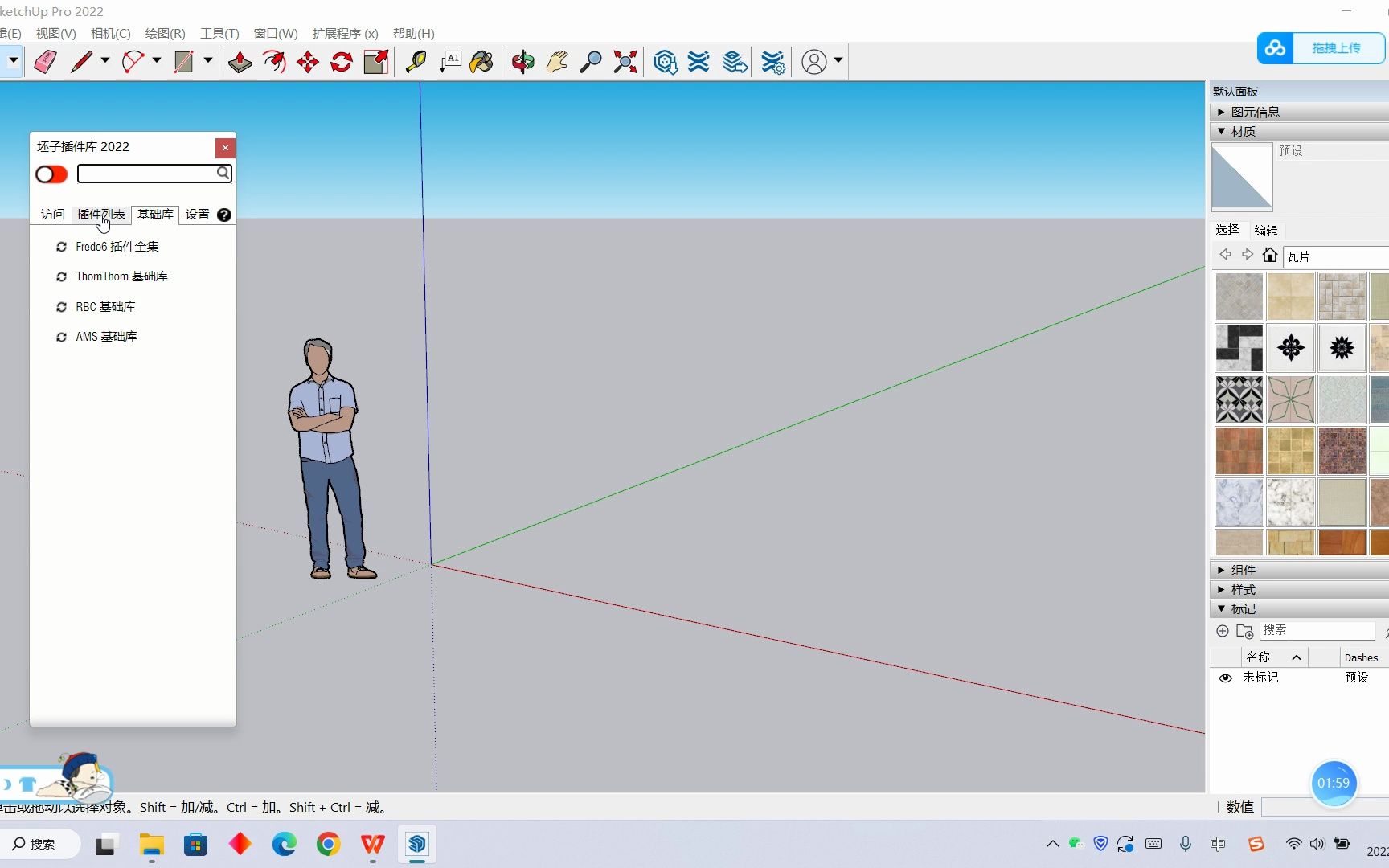Update AMS 基础库 entry
The image size is (1389, 868).
click(61, 337)
